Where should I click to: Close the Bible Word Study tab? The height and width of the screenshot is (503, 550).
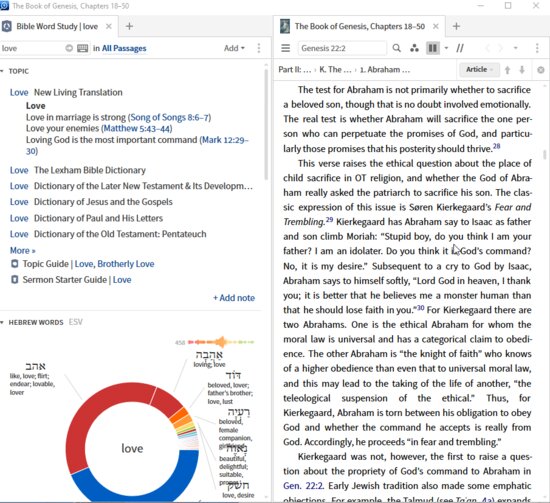(x=109, y=26)
